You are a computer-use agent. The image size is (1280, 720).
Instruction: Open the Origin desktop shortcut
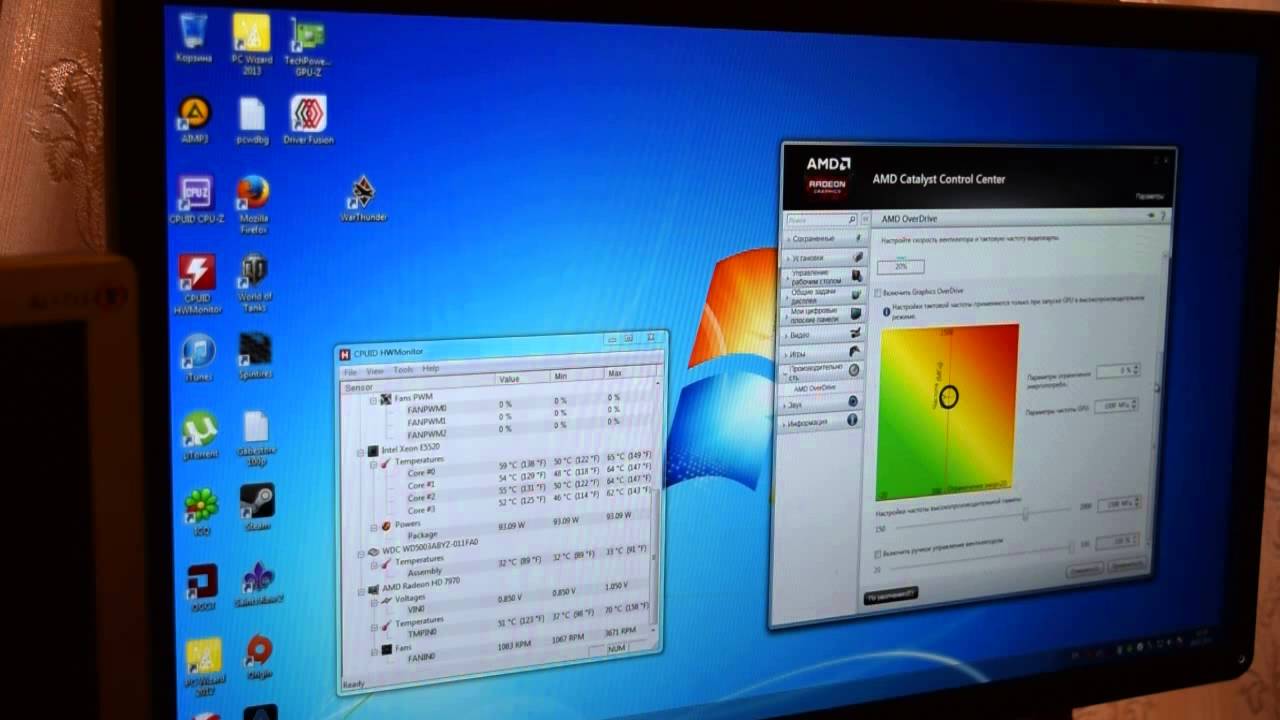click(x=260, y=657)
